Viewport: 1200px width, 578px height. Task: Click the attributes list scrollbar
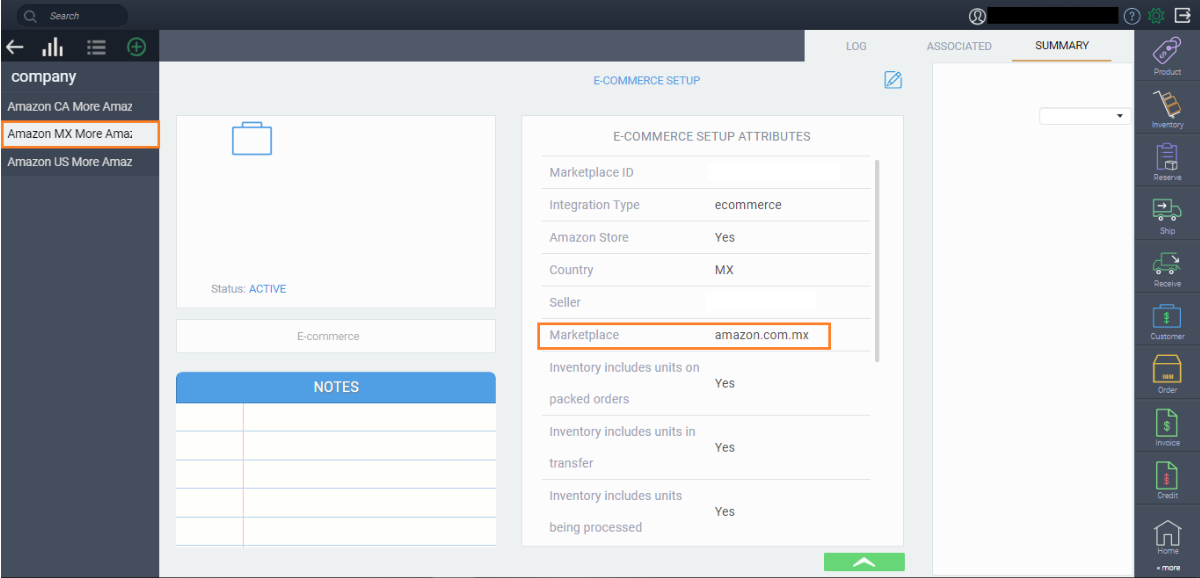pos(877,260)
